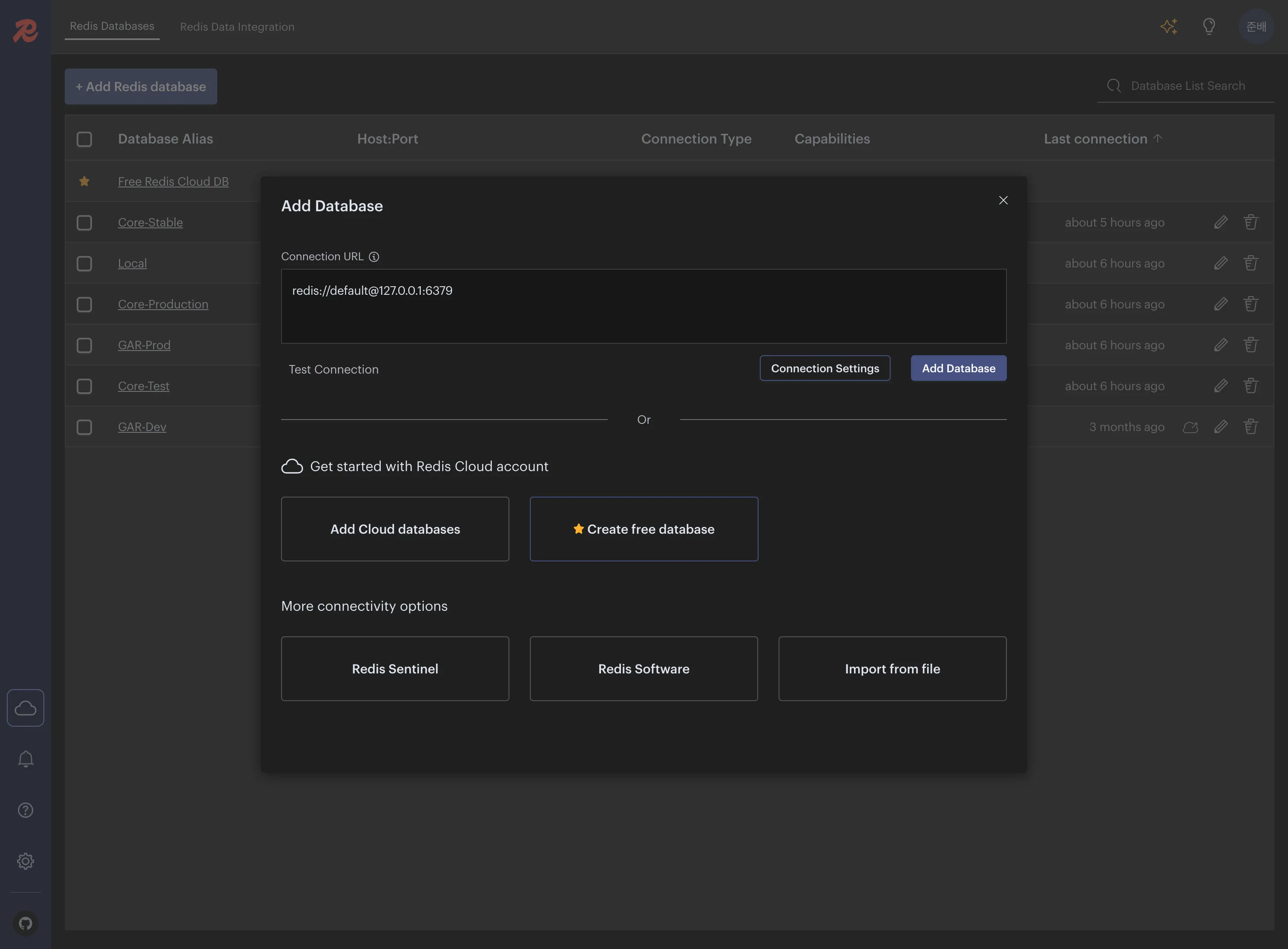Open the GitHub repository icon
1288x949 pixels.
25,923
